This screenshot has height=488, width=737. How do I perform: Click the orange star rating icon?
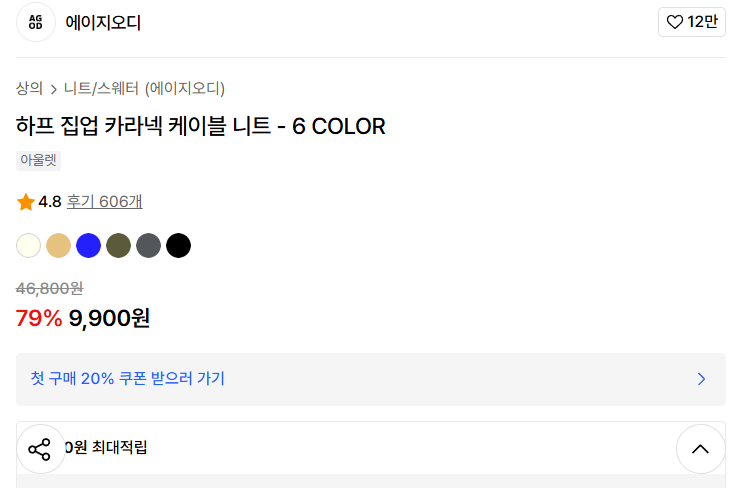click(x=26, y=202)
